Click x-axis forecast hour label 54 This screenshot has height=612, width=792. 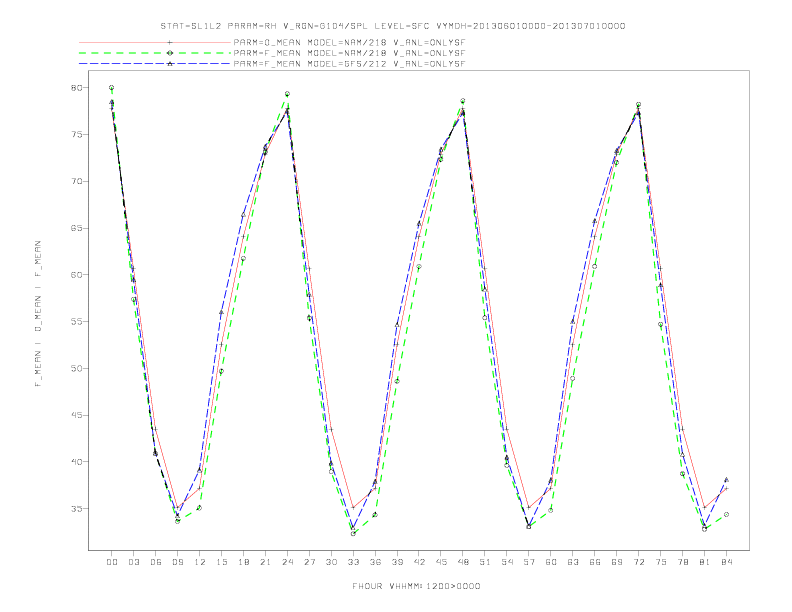pyautogui.click(x=507, y=562)
